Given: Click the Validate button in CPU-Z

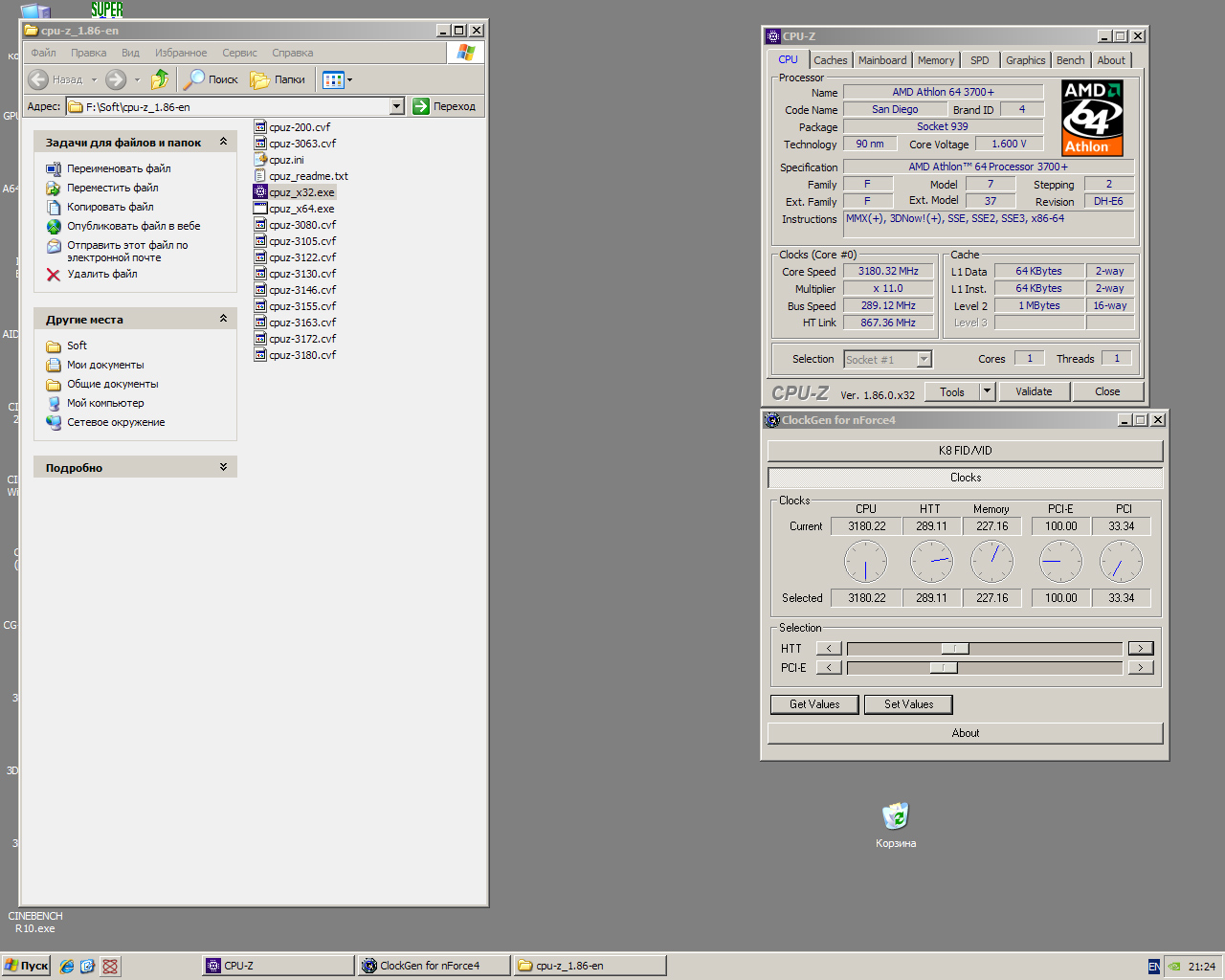Looking at the screenshot, I should pyautogui.click(x=1034, y=391).
